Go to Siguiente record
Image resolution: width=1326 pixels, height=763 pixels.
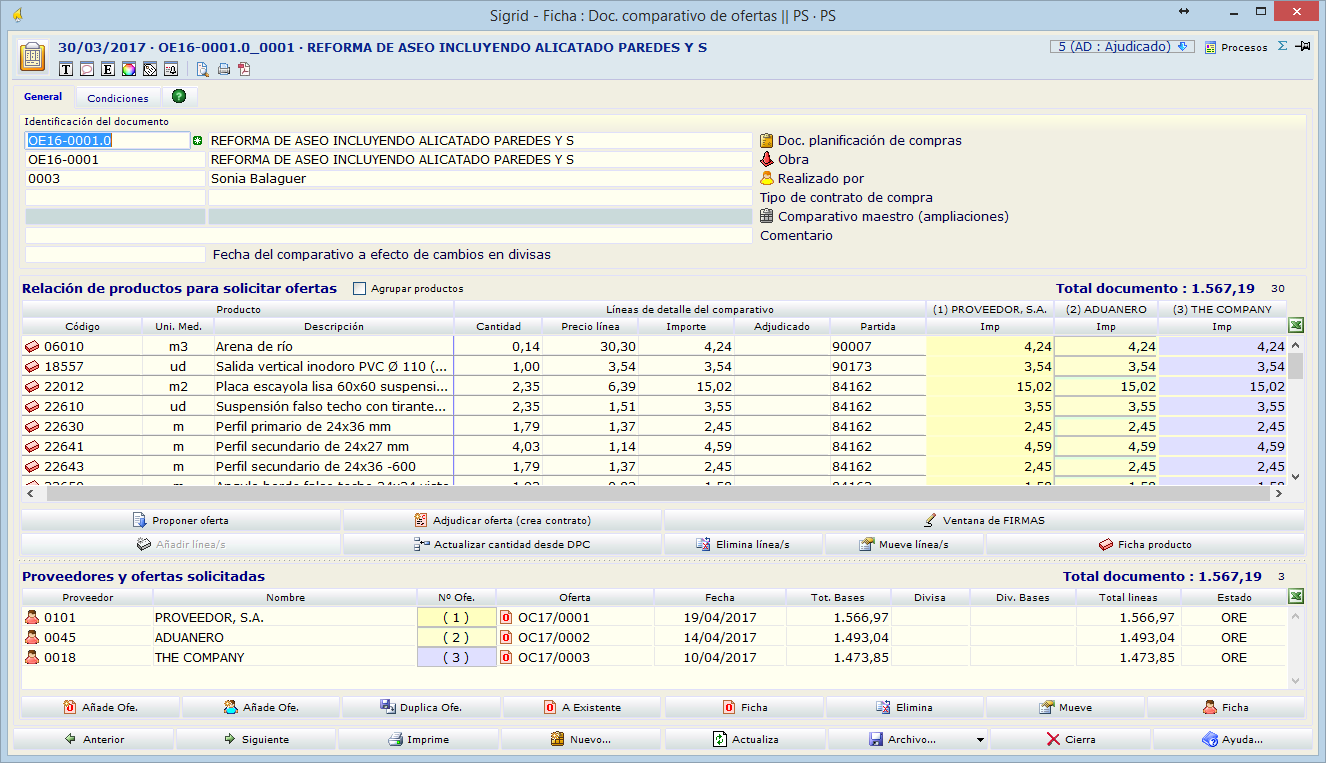tap(257, 740)
